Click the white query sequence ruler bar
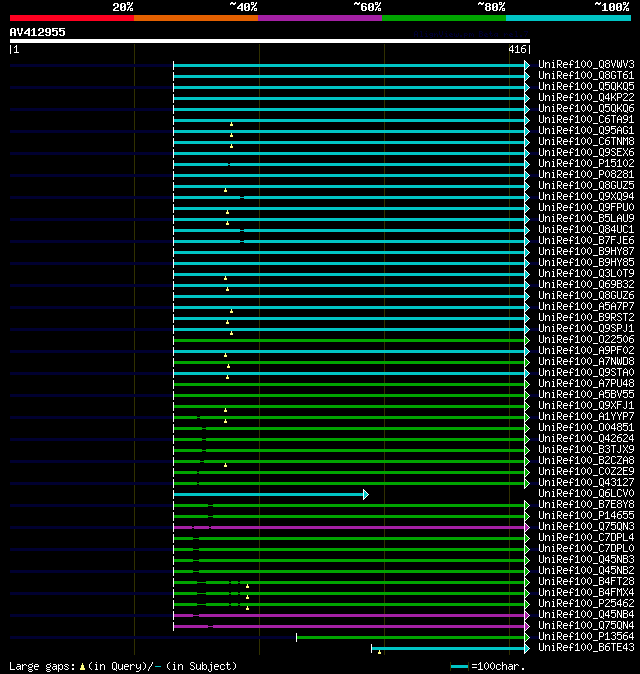 point(270,41)
